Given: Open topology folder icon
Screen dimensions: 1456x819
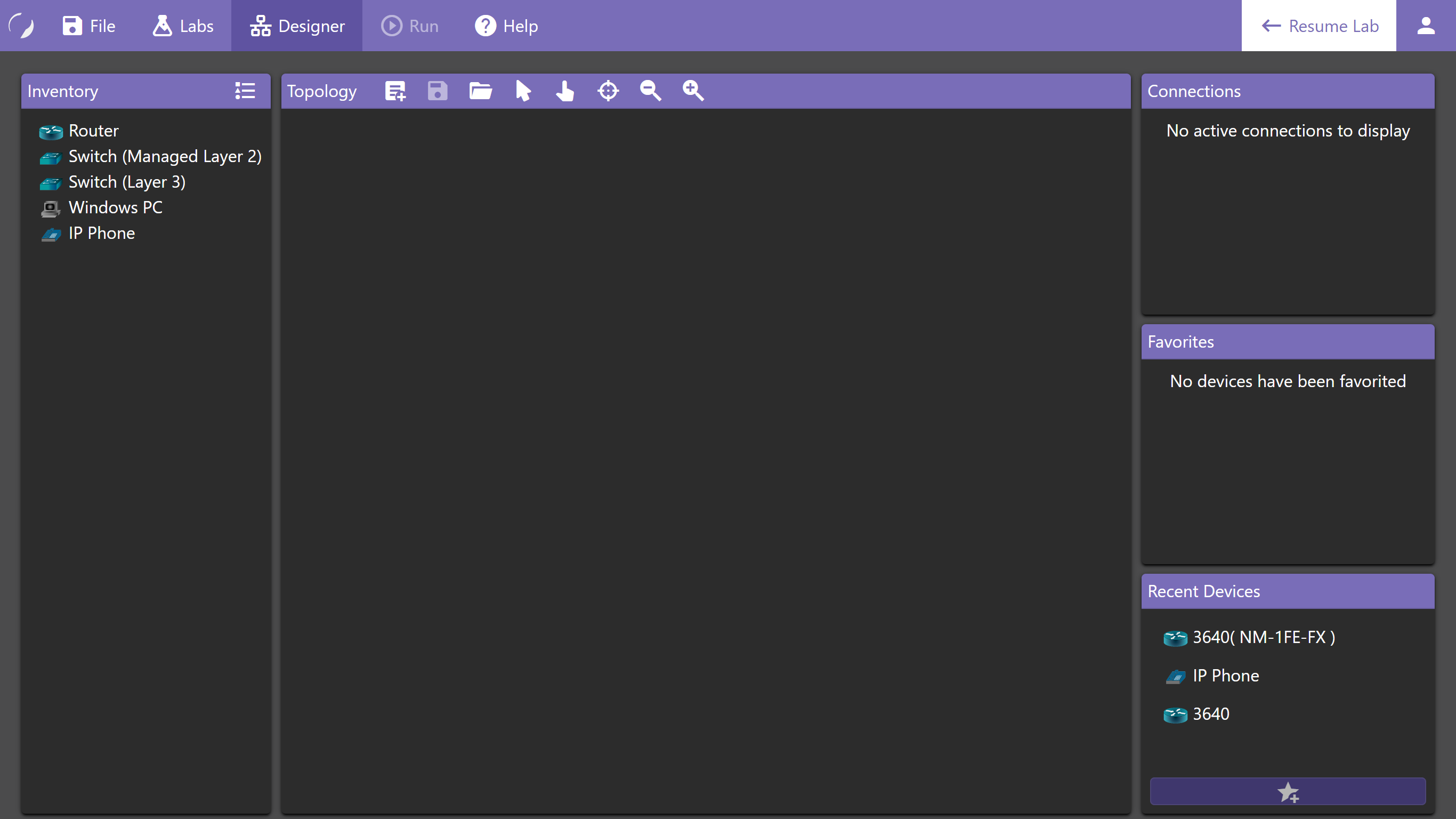Looking at the screenshot, I should [480, 91].
